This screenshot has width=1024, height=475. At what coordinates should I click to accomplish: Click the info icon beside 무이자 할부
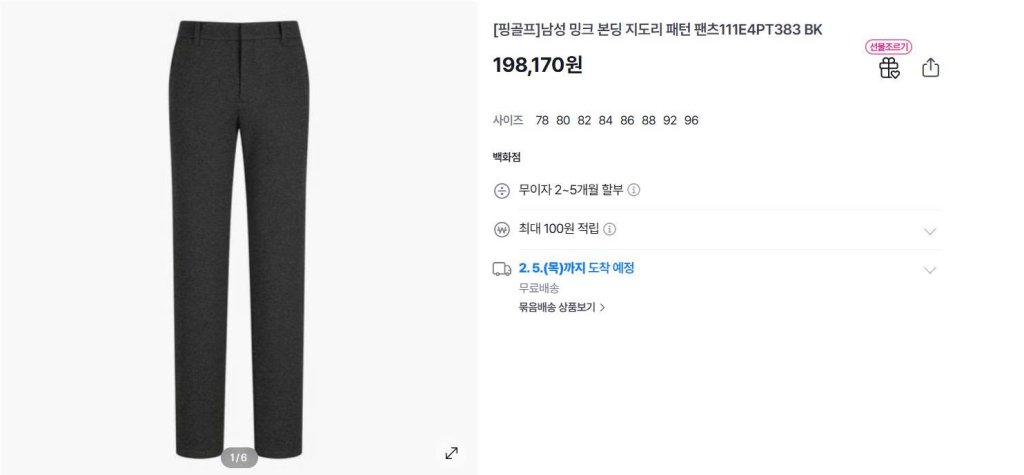tap(633, 190)
